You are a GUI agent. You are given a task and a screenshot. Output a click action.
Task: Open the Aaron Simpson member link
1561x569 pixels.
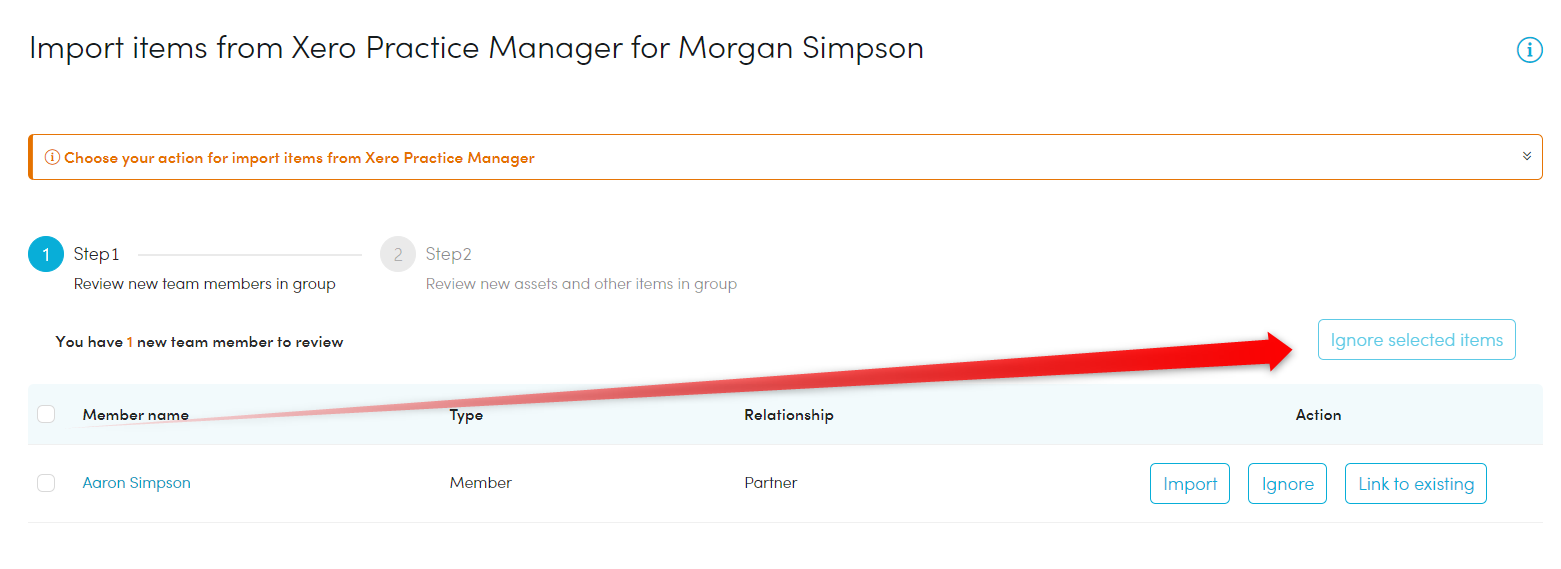[x=136, y=483]
